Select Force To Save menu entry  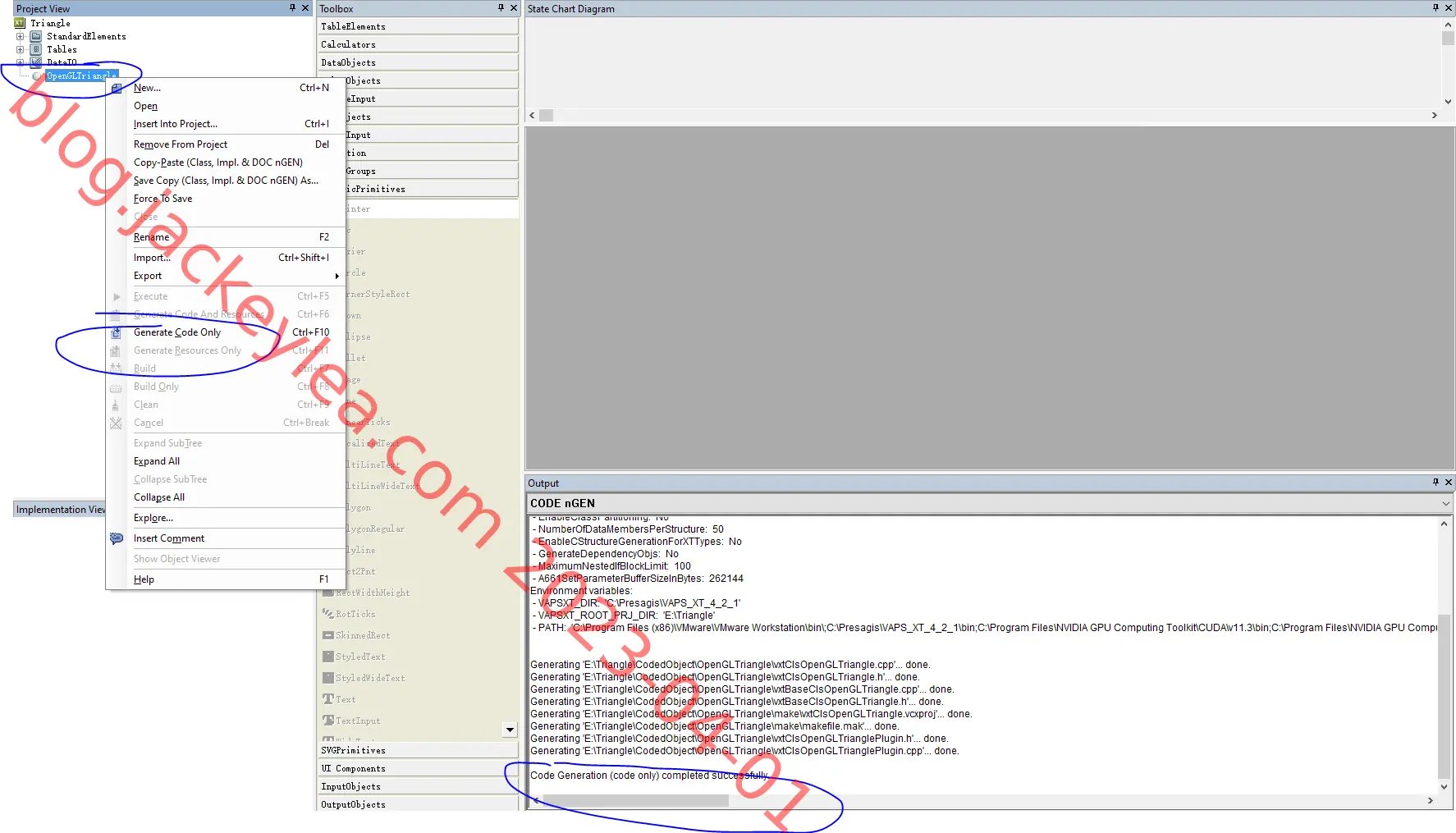click(226, 199)
